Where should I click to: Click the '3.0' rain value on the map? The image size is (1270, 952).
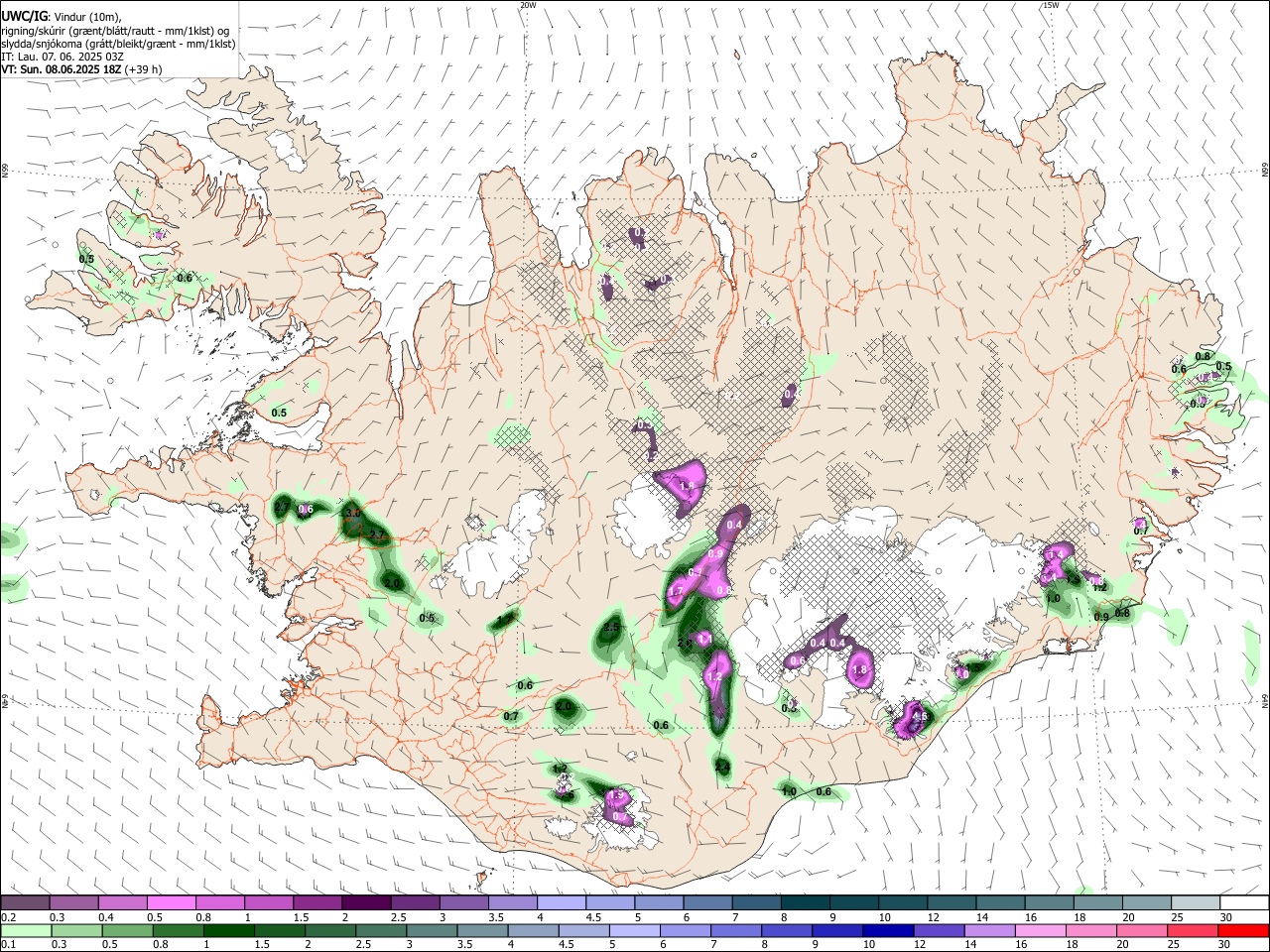tap(352, 513)
